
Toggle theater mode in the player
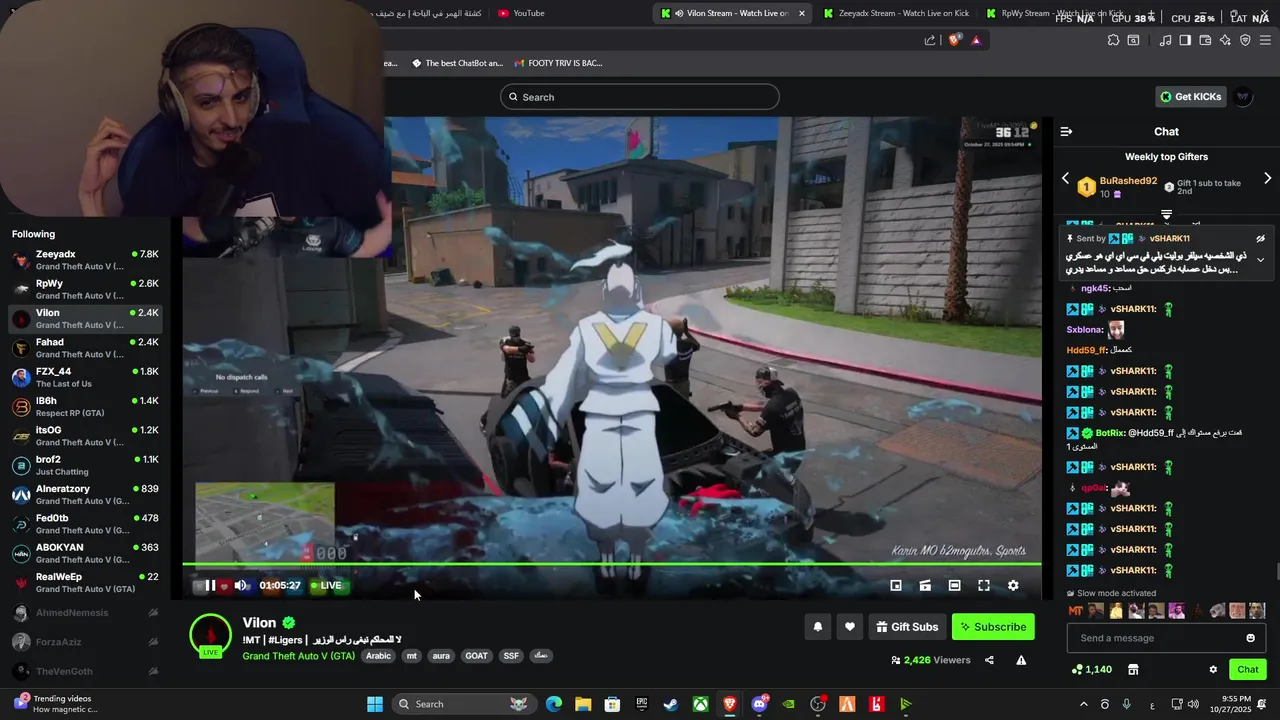pos(954,585)
